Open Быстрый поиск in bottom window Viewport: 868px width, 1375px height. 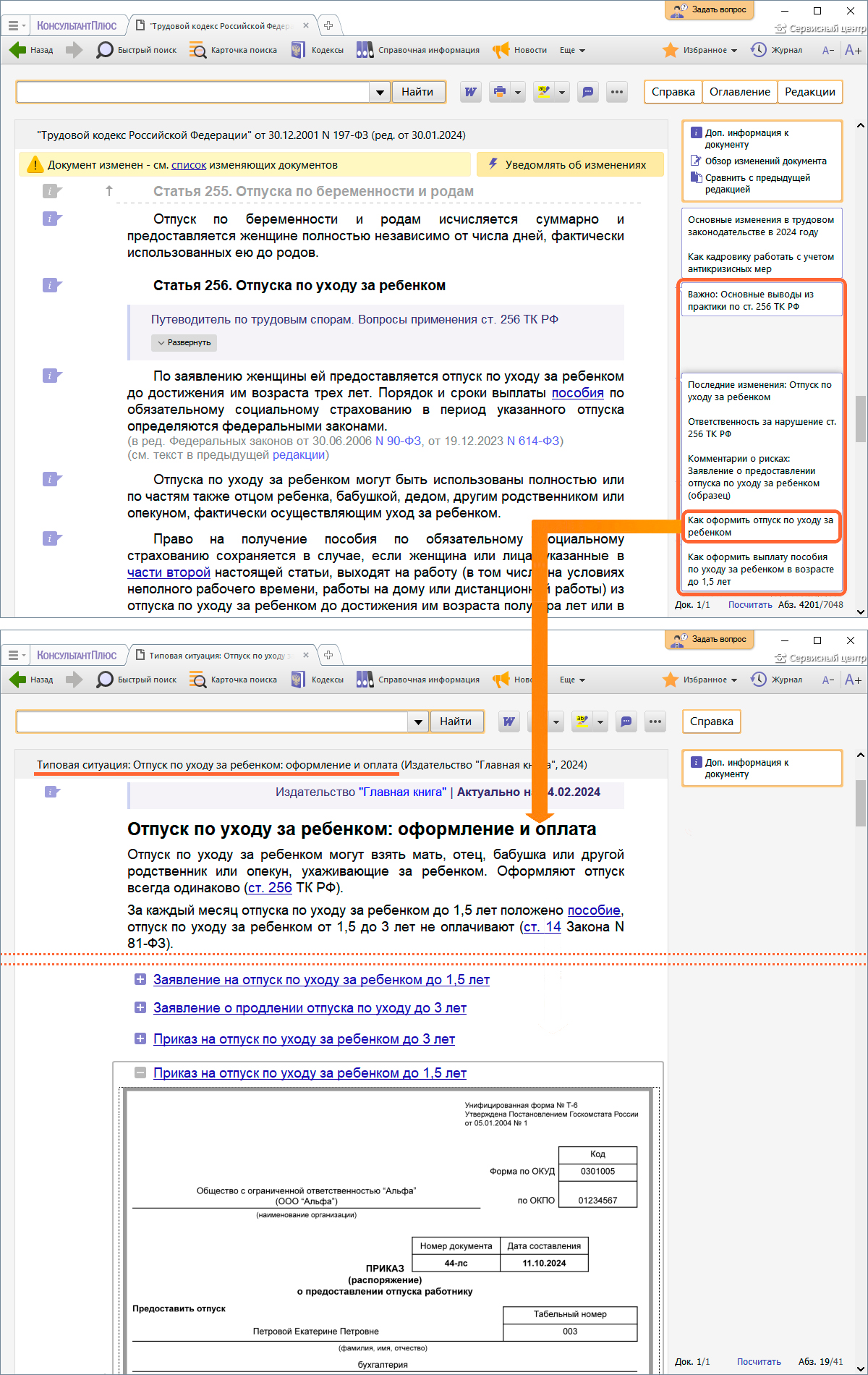click(x=137, y=680)
